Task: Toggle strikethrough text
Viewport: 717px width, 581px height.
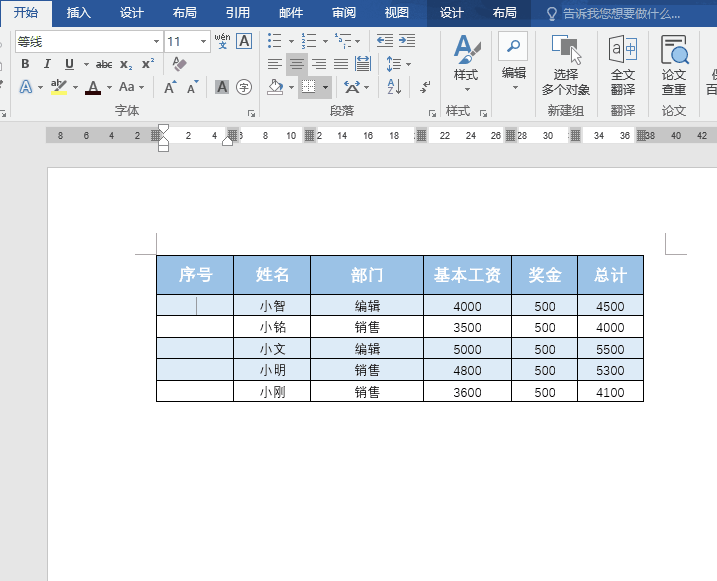Action: coord(104,64)
